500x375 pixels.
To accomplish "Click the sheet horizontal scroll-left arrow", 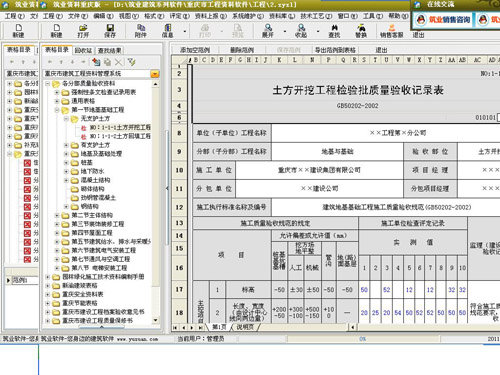I will coord(353,327).
